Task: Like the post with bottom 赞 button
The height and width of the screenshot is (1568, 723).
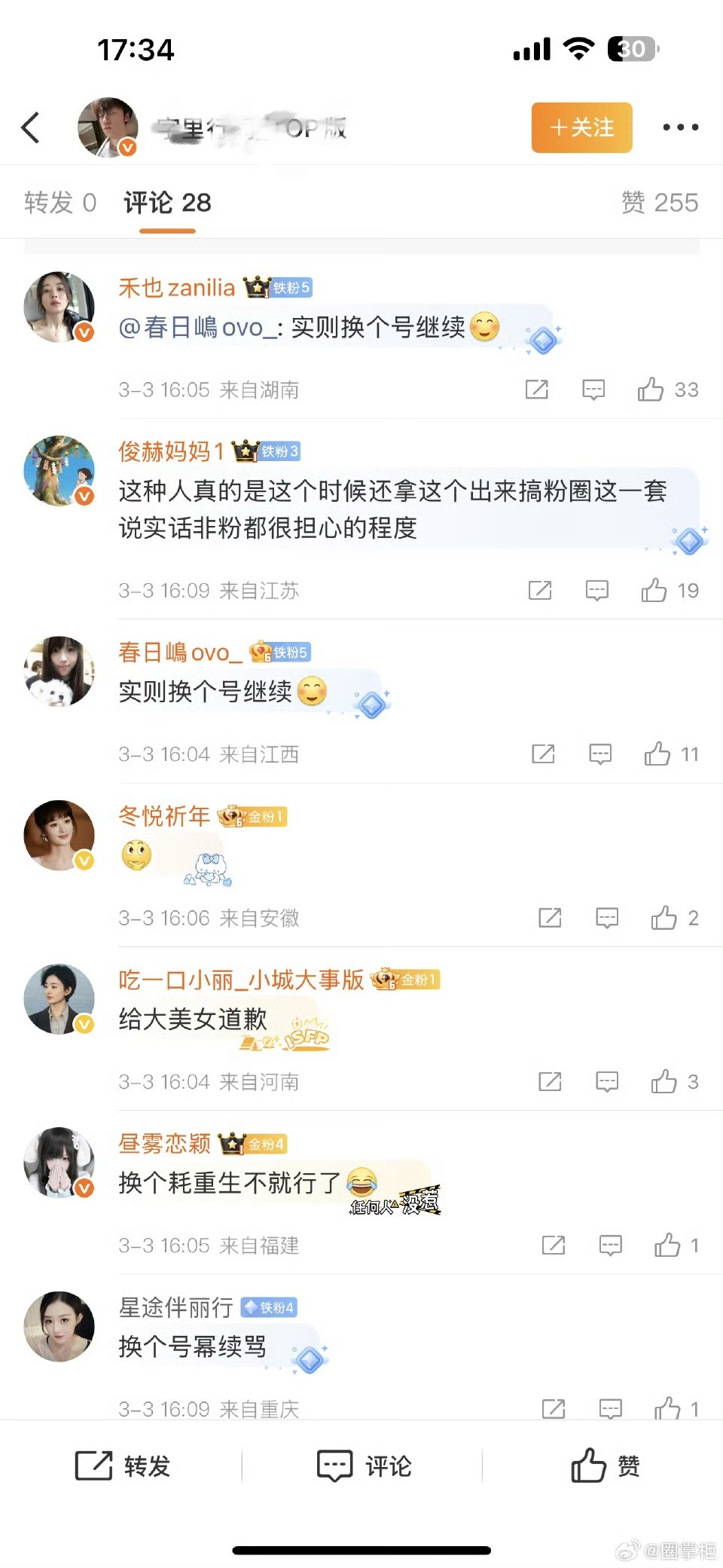Action: coord(605,1466)
